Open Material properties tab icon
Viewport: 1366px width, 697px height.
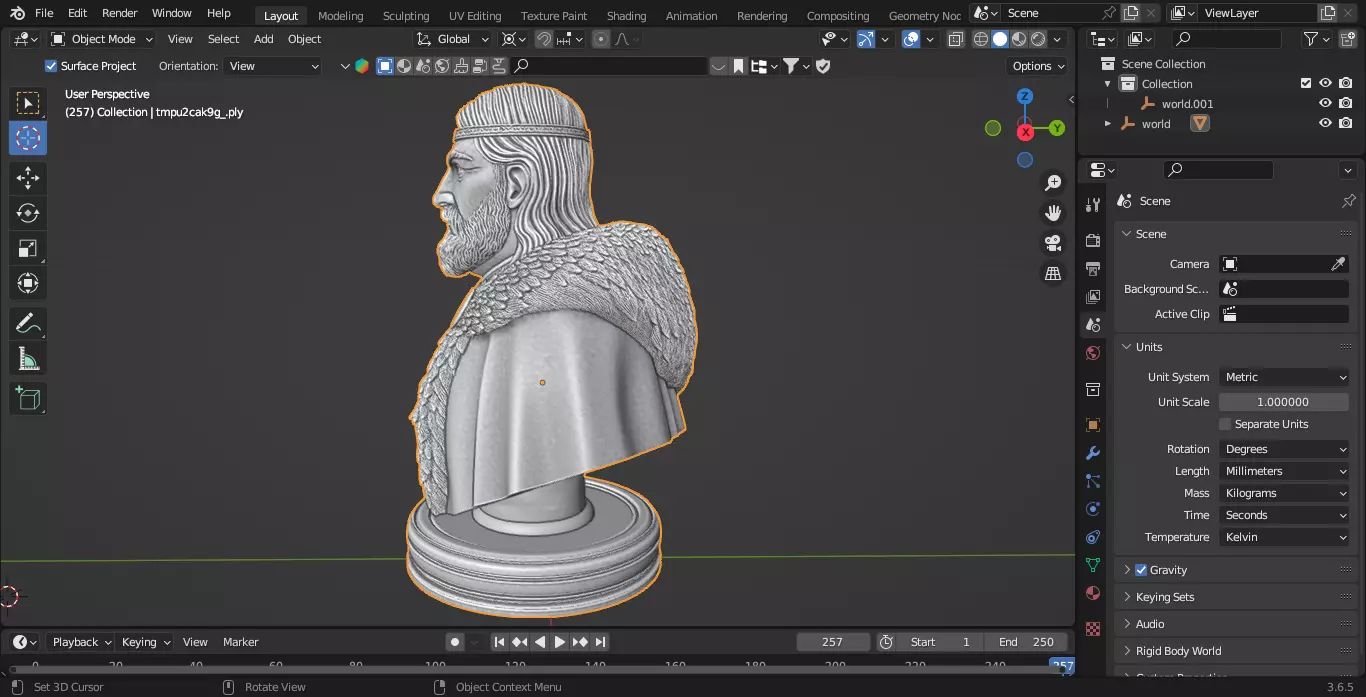(1093, 593)
